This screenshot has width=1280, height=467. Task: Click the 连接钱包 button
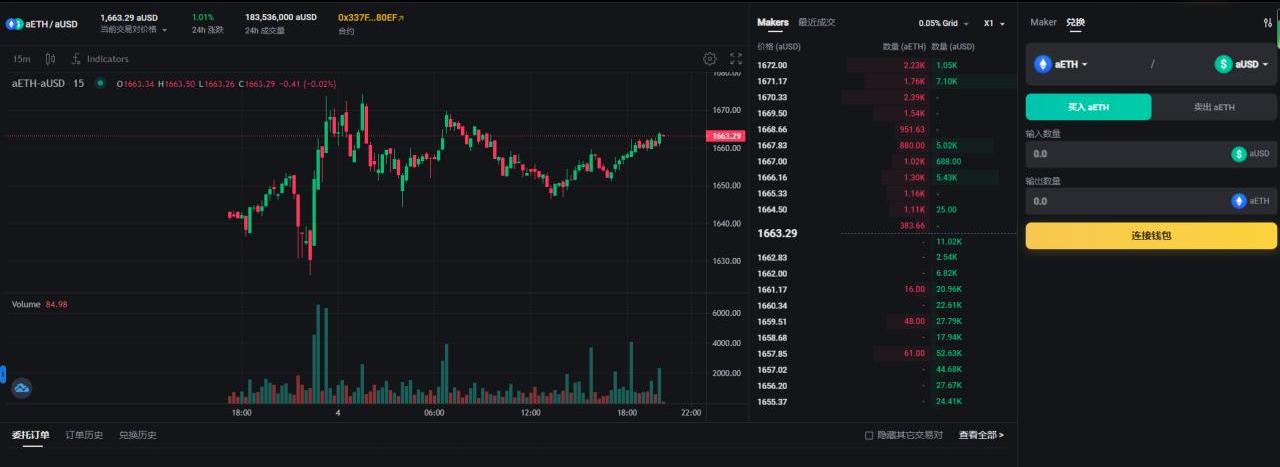pos(1151,236)
